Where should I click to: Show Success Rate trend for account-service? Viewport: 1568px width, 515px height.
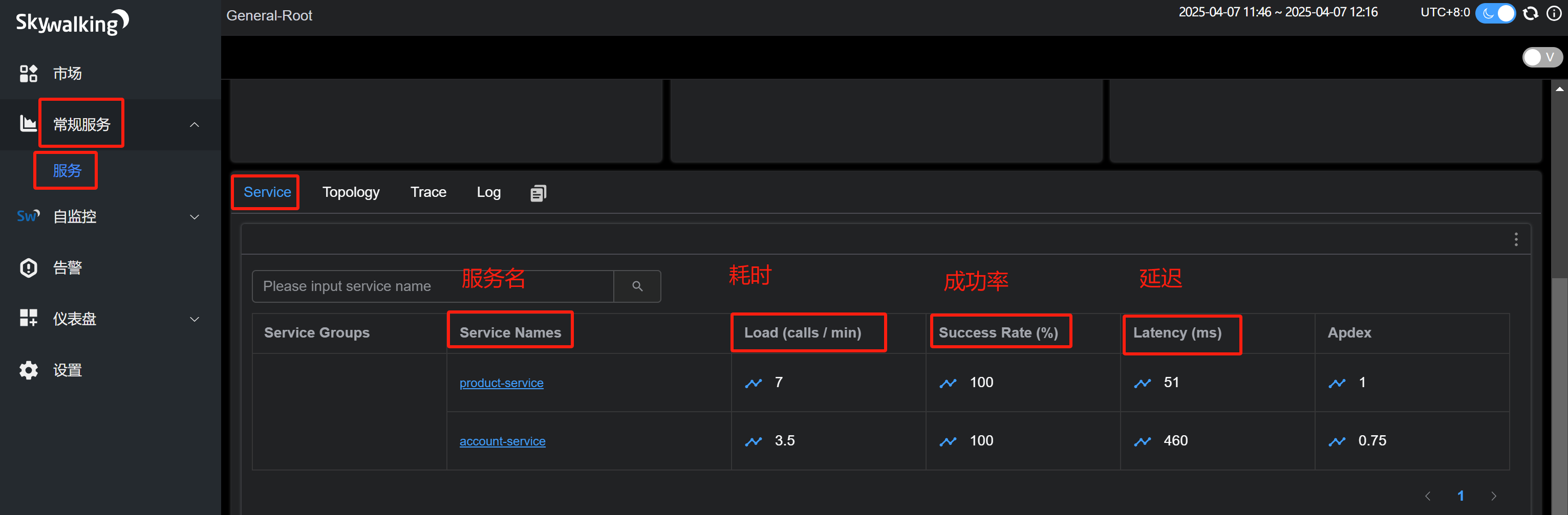pyautogui.click(x=949, y=441)
